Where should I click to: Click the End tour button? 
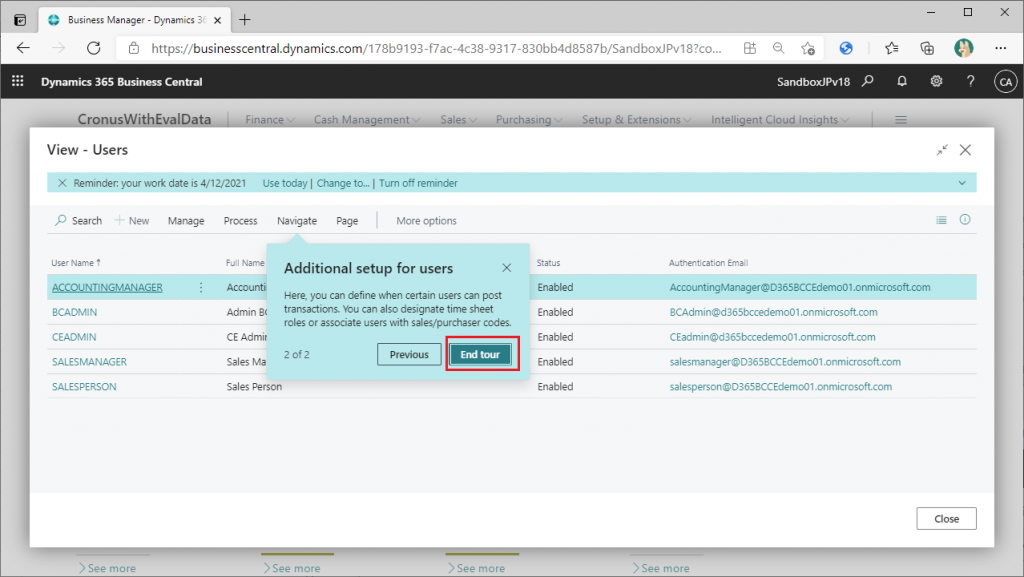(480, 354)
